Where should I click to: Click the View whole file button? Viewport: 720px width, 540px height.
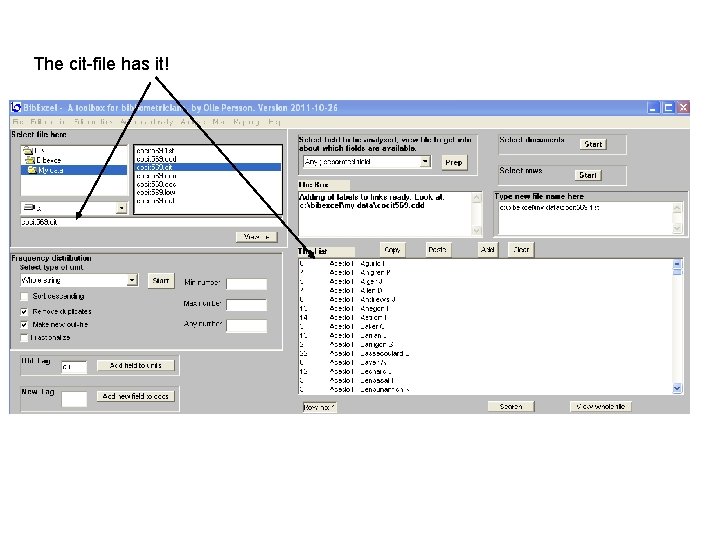point(601,406)
